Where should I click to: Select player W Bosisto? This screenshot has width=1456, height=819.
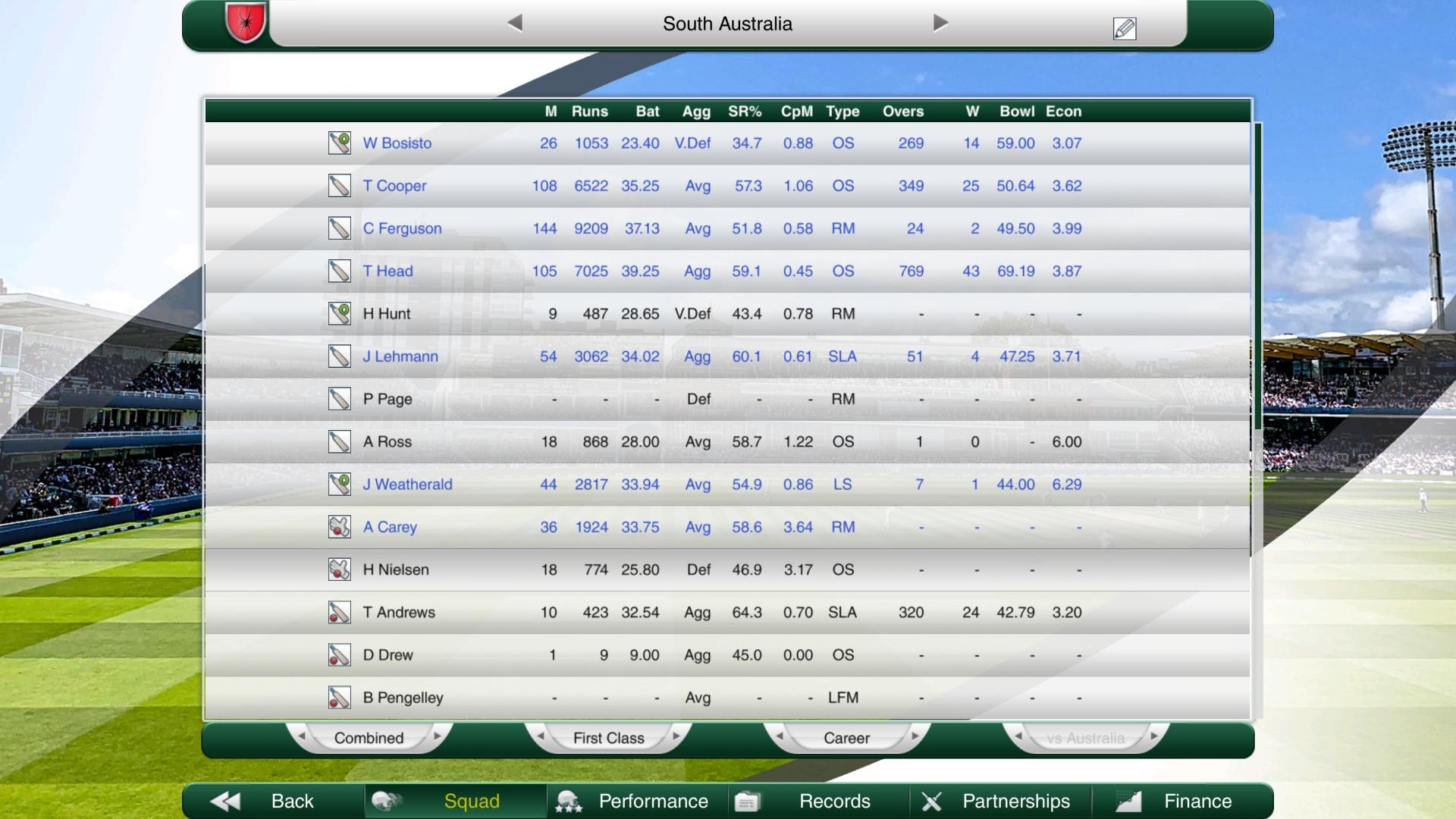[397, 143]
